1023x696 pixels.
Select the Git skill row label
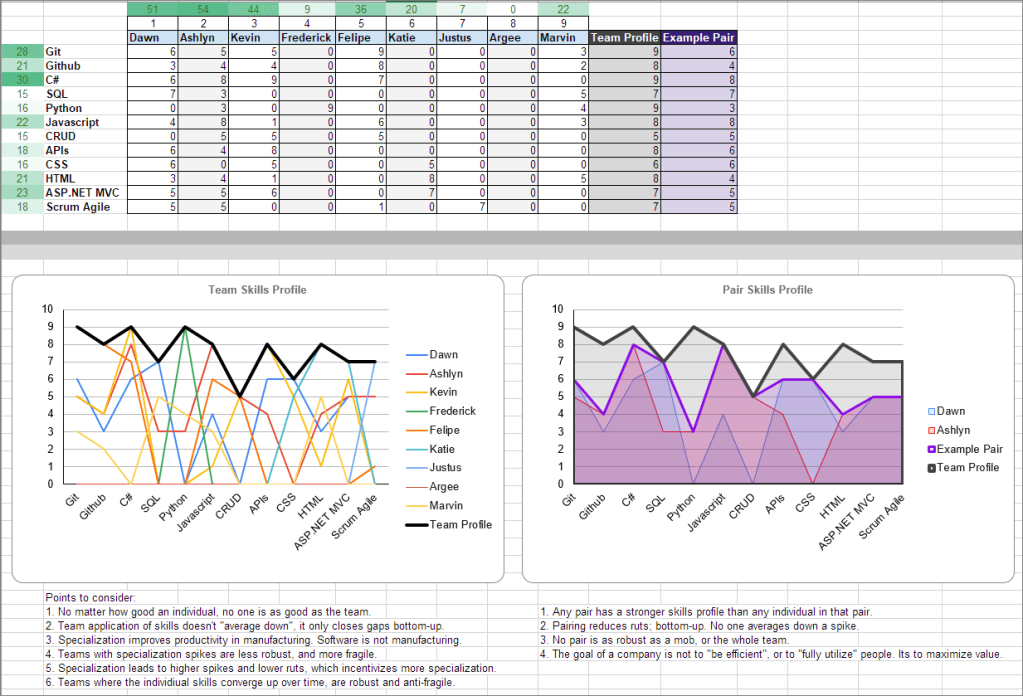tap(54, 51)
